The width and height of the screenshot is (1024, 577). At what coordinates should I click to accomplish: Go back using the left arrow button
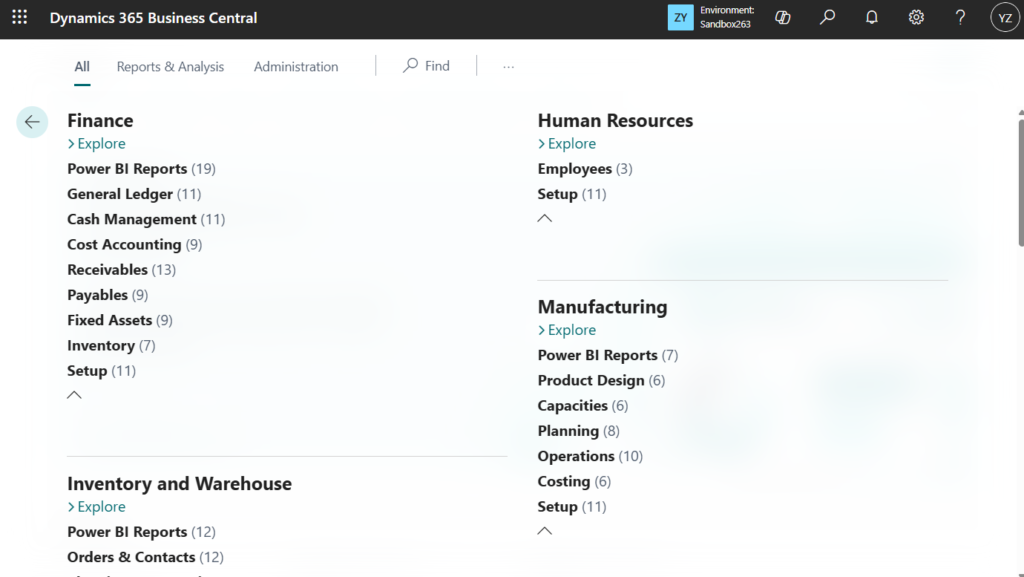[x=32, y=122]
